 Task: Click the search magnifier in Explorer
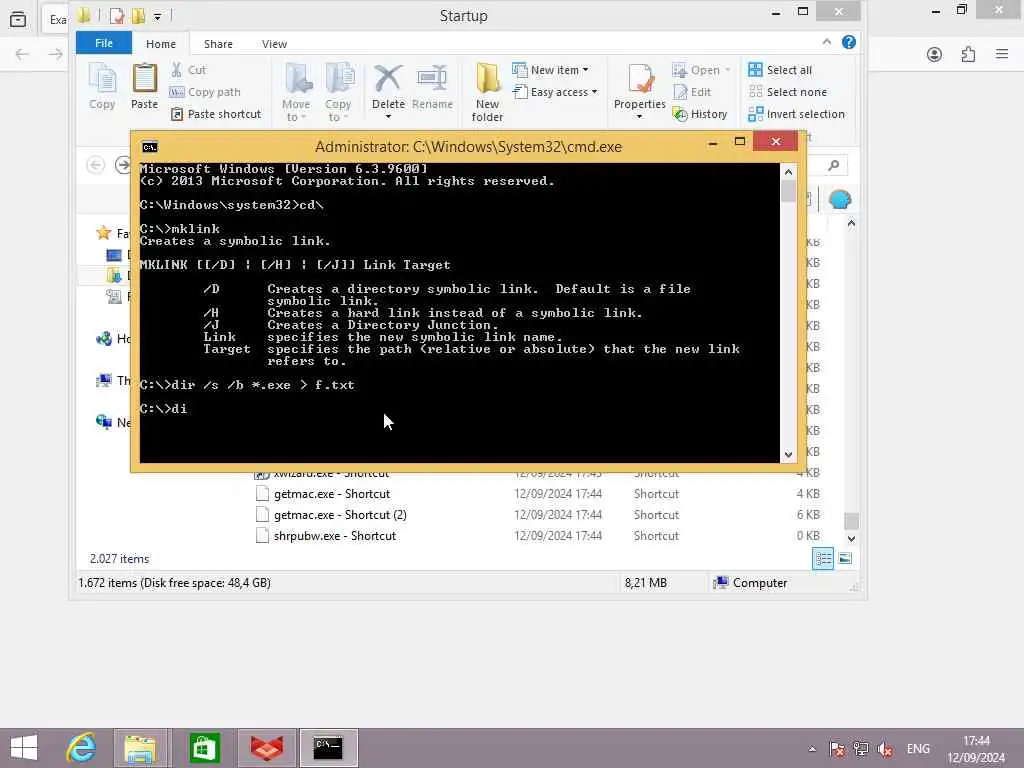pos(833,165)
